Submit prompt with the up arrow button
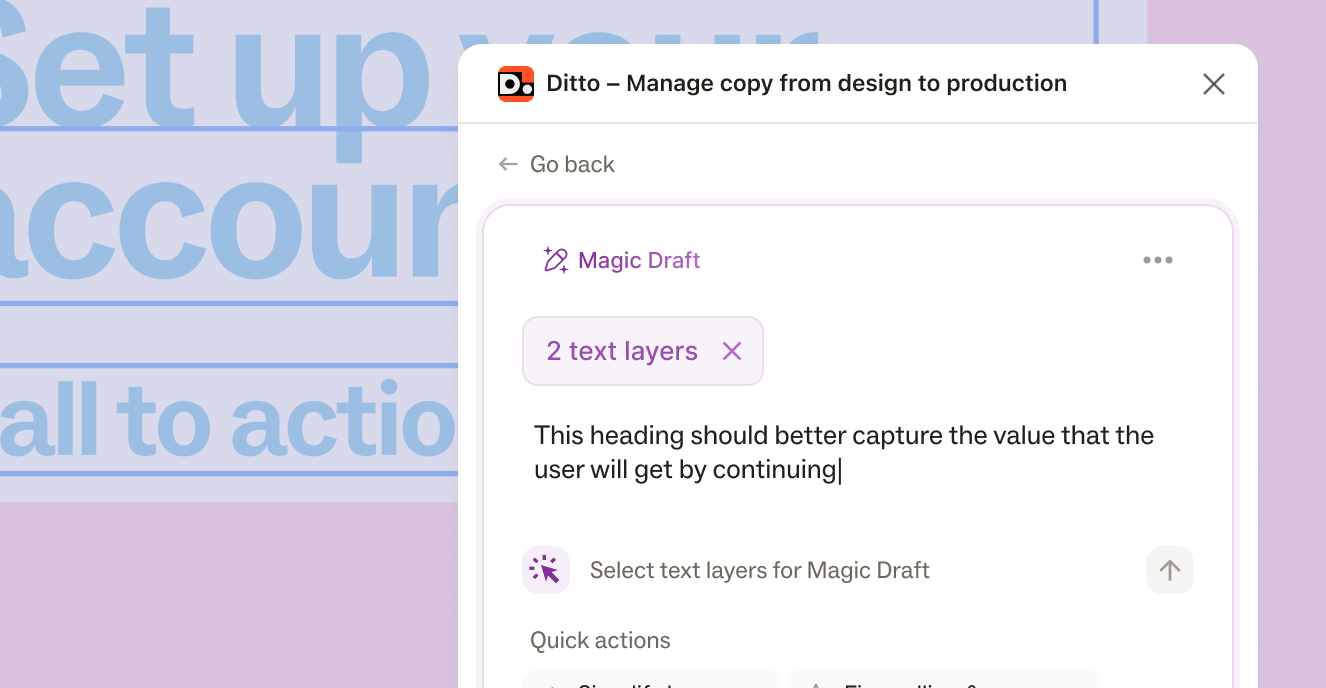The height and width of the screenshot is (688, 1326). click(1170, 570)
